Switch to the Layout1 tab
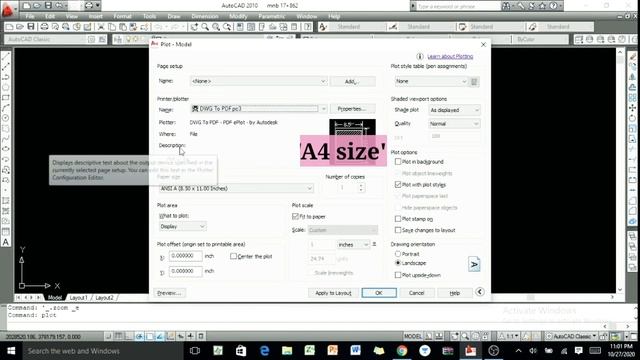The width and height of the screenshot is (640, 360). click(78, 298)
